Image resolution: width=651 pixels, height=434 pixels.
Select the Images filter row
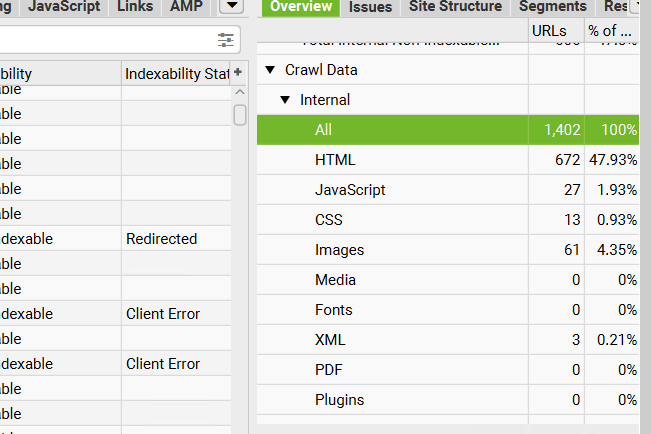[448, 250]
